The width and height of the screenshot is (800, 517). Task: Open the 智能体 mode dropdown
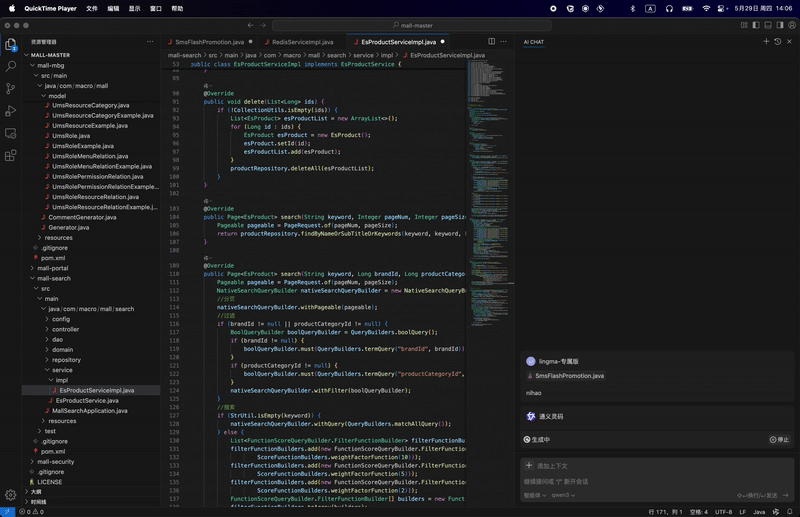point(534,495)
